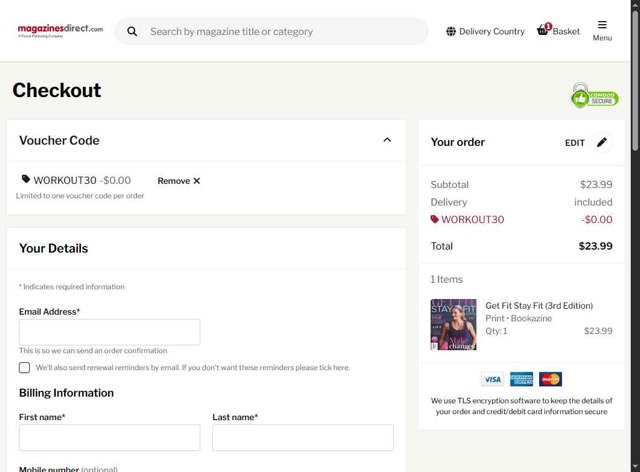Click the Email Address field
The height and width of the screenshot is (472, 640).
click(109, 332)
